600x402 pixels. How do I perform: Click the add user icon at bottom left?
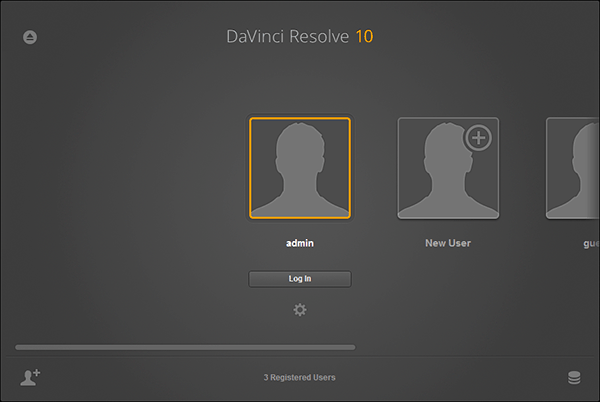click(x=30, y=378)
